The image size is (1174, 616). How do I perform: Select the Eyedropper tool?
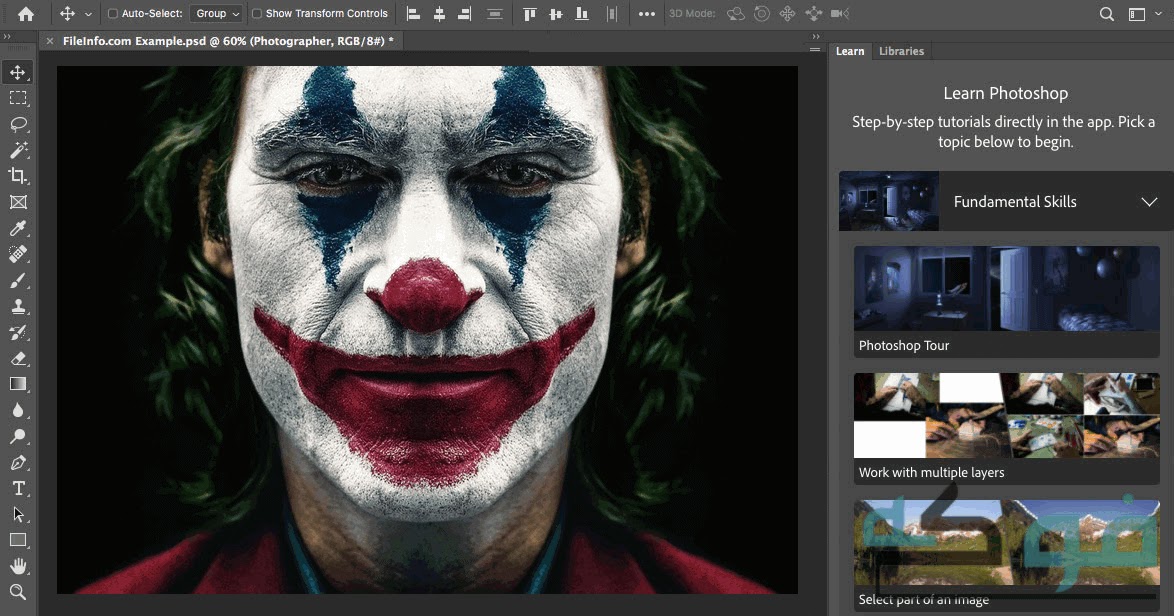point(18,228)
